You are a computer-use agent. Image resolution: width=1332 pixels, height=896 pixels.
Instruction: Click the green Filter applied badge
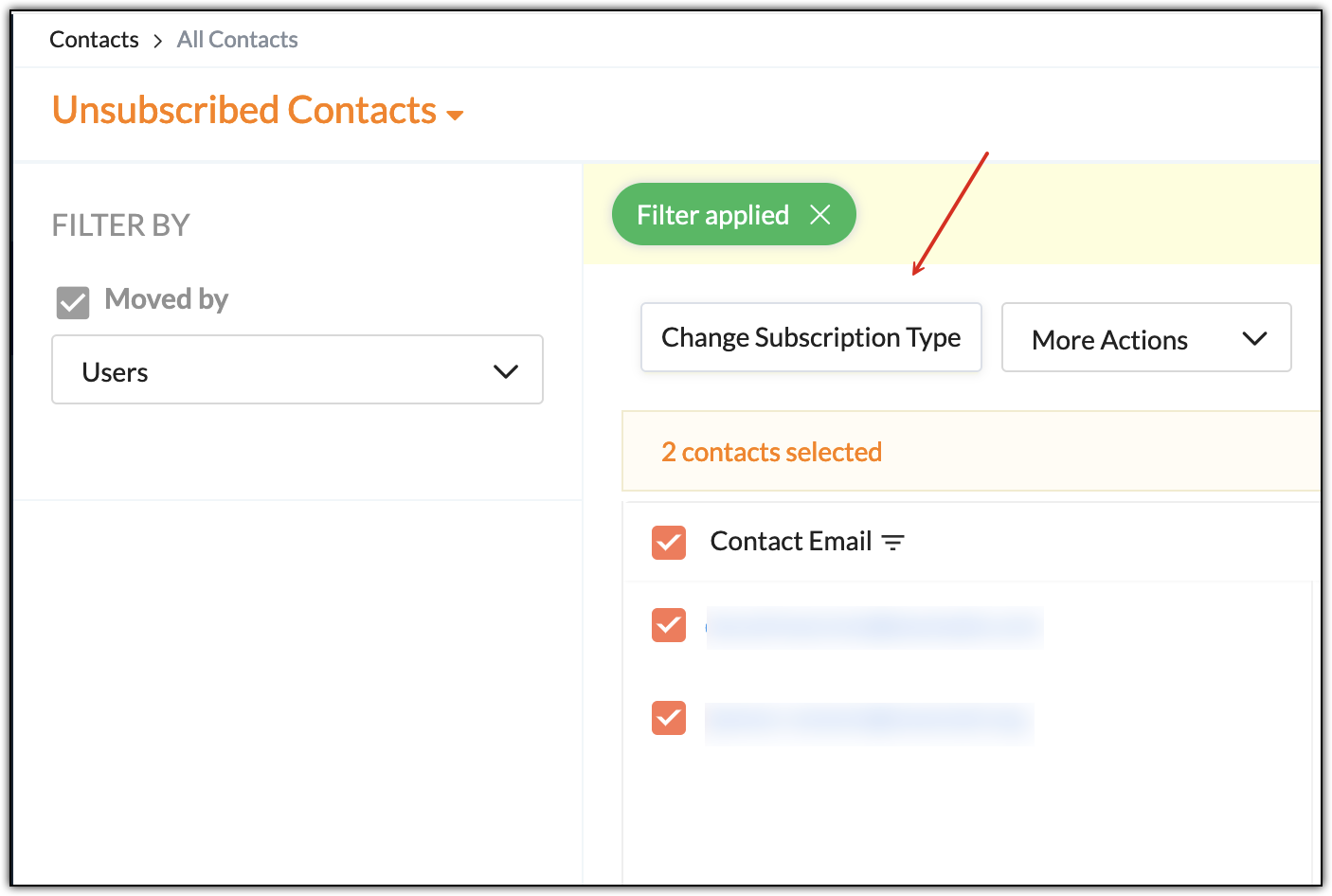[712, 215]
